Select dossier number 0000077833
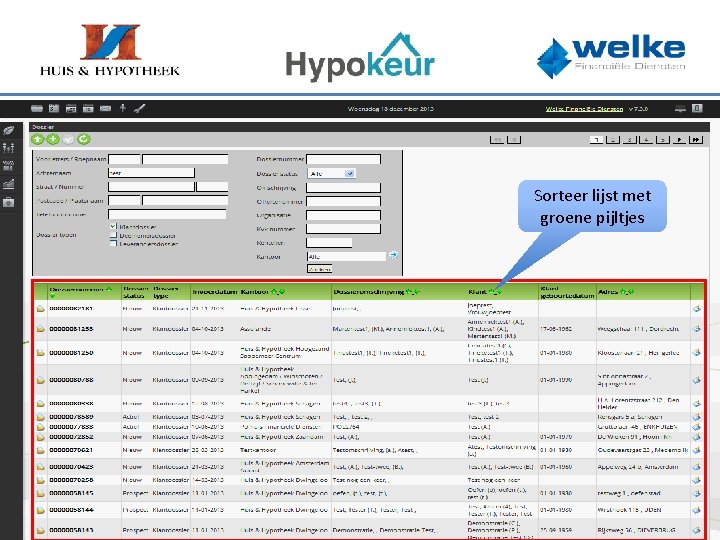The height and width of the screenshot is (540, 720). (71, 427)
